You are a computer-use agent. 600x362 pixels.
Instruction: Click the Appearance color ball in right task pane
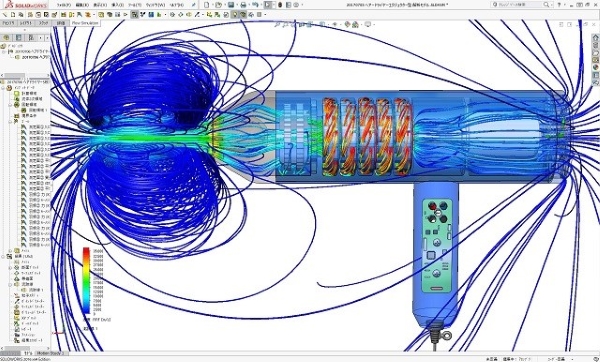pos(595,67)
